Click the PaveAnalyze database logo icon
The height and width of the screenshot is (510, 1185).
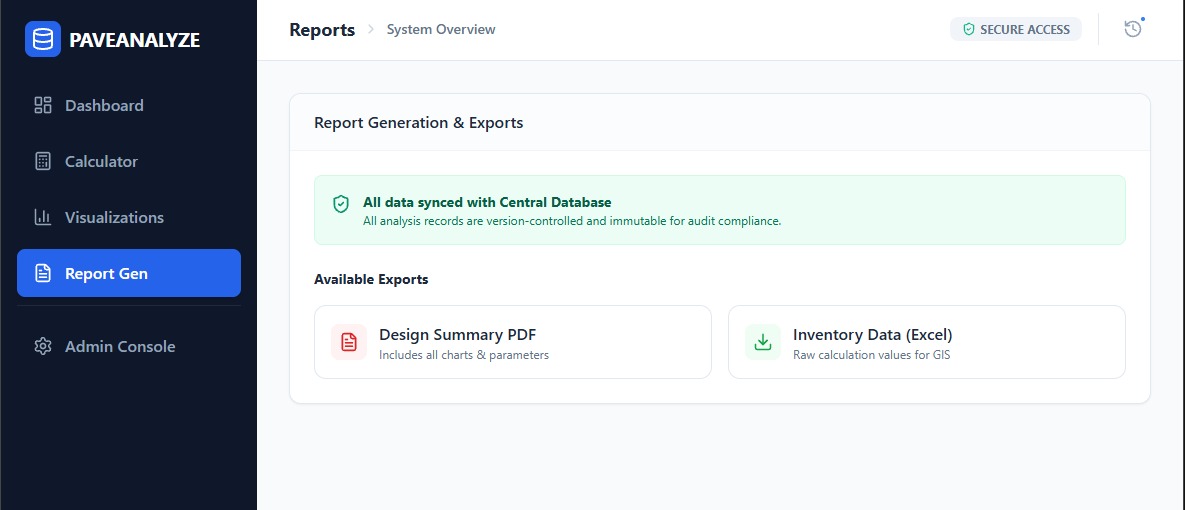(42, 40)
